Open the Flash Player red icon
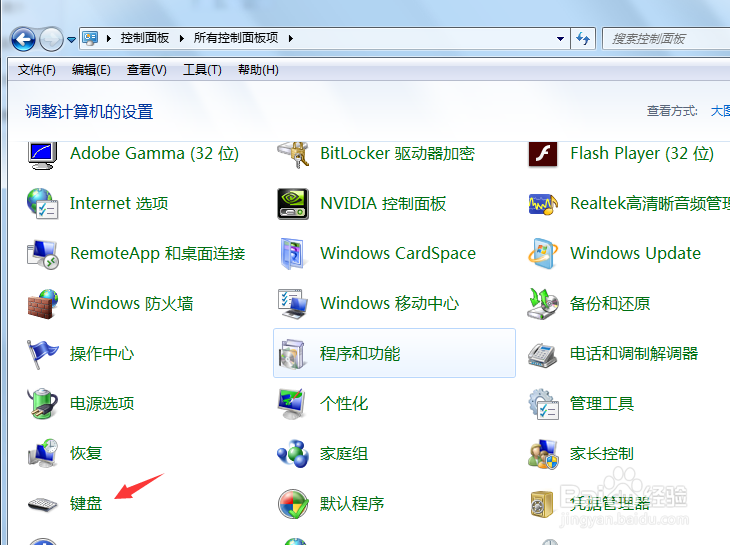 [543, 154]
